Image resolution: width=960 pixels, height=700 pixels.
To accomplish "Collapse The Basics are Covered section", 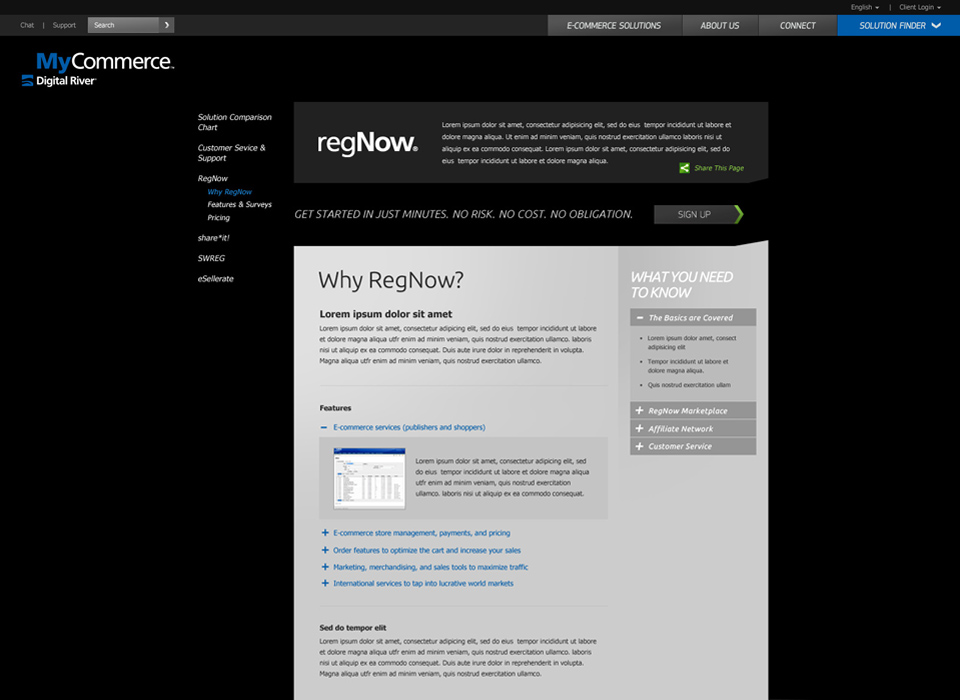I will click(693, 317).
